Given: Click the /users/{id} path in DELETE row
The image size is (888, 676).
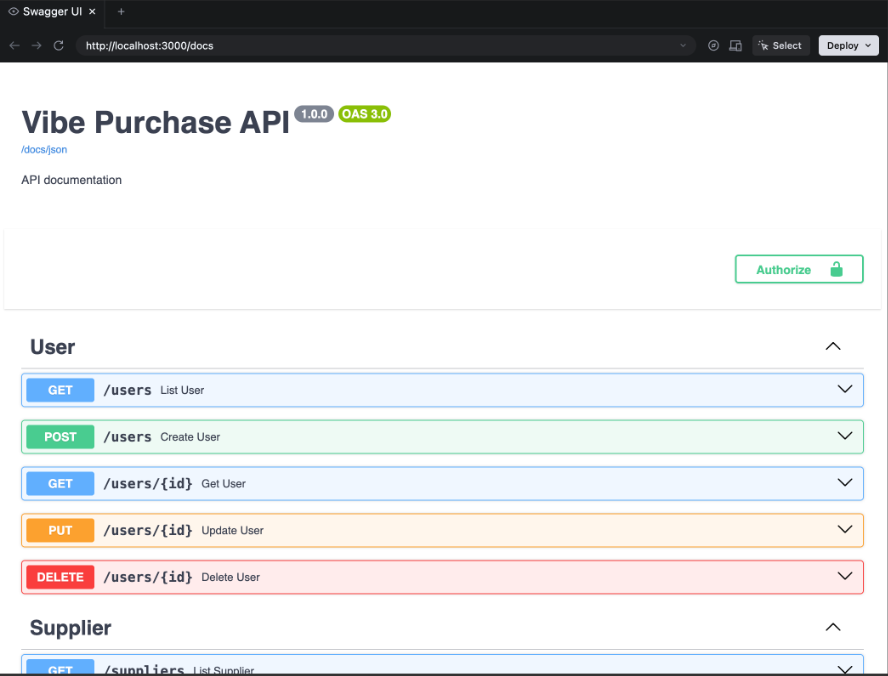Looking at the screenshot, I should [148, 577].
